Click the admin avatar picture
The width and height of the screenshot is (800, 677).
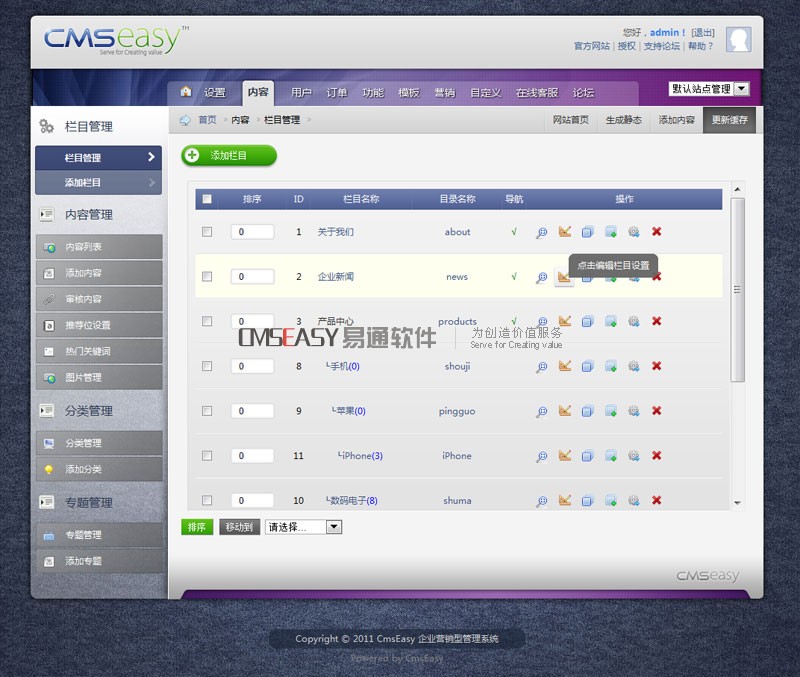tap(738, 40)
